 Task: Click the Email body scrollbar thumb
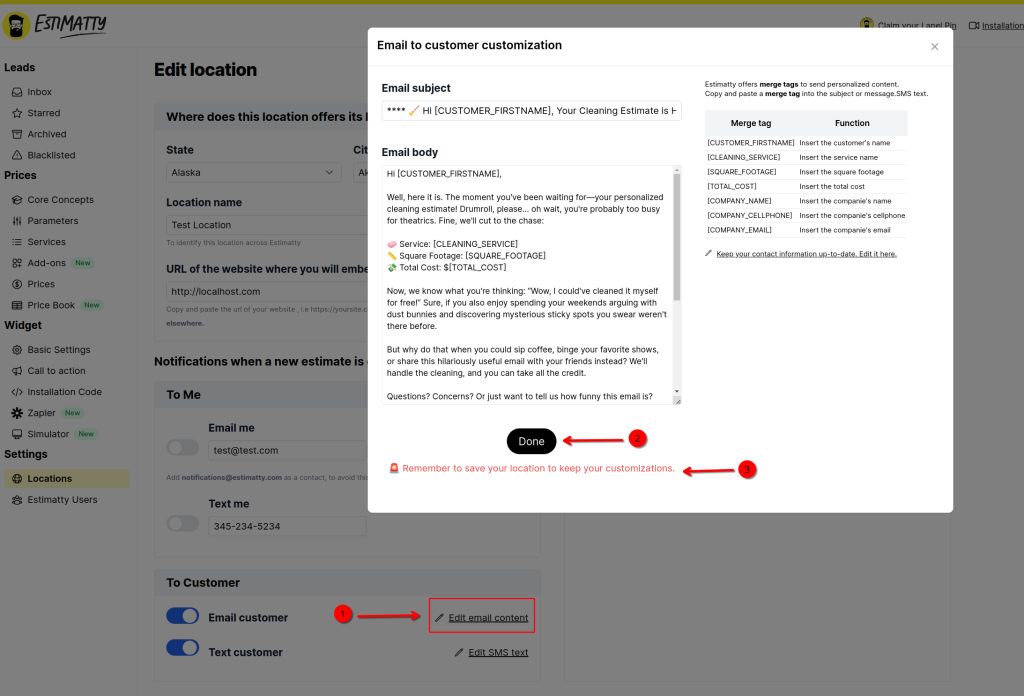[x=677, y=237]
